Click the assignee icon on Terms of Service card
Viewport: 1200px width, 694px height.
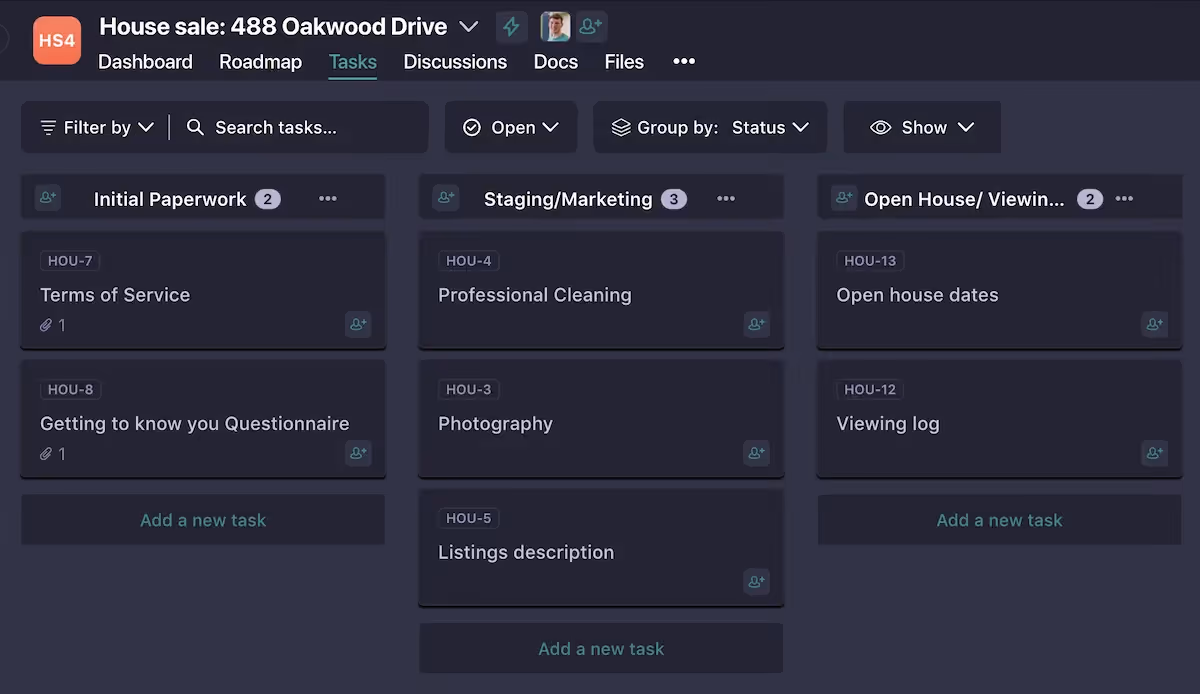click(x=358, y=324)
